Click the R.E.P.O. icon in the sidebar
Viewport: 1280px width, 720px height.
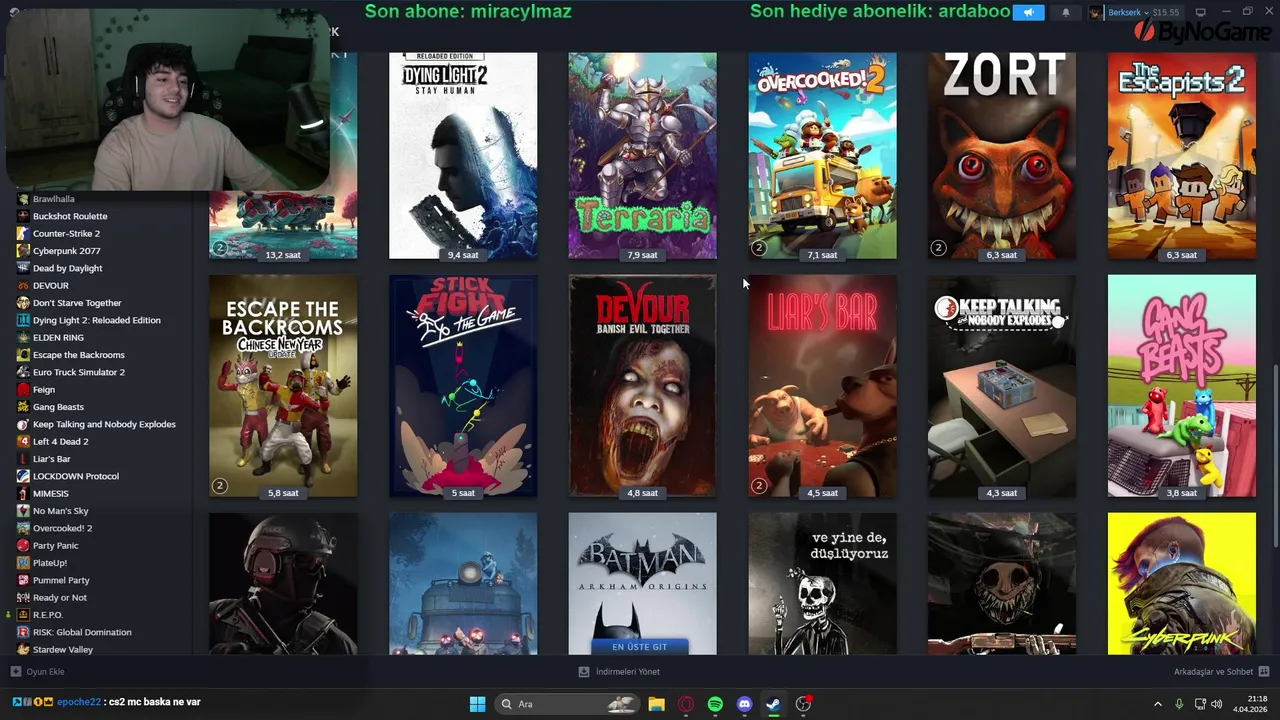click(x=23, y=615)
